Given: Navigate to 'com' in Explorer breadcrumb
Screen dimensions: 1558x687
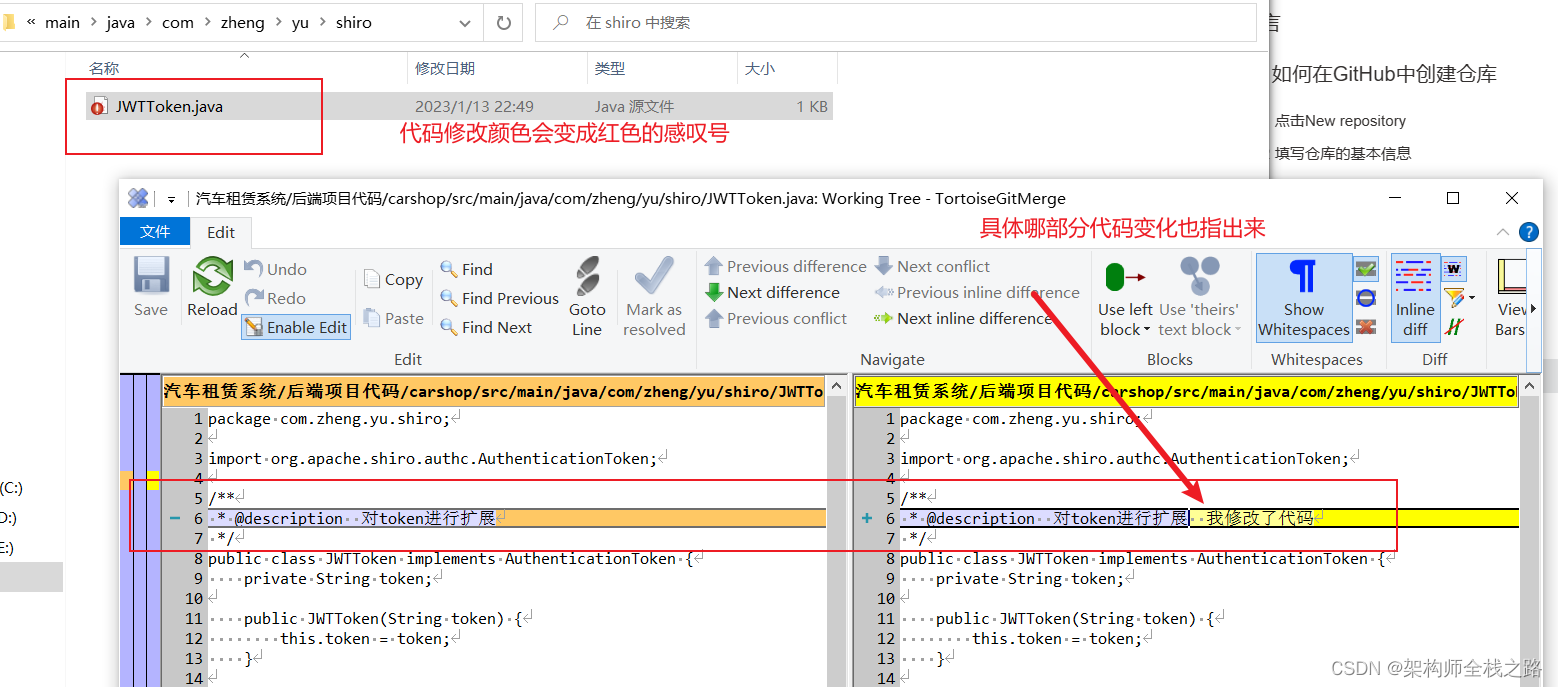Looking at the screenshot, I should [178, 22].
